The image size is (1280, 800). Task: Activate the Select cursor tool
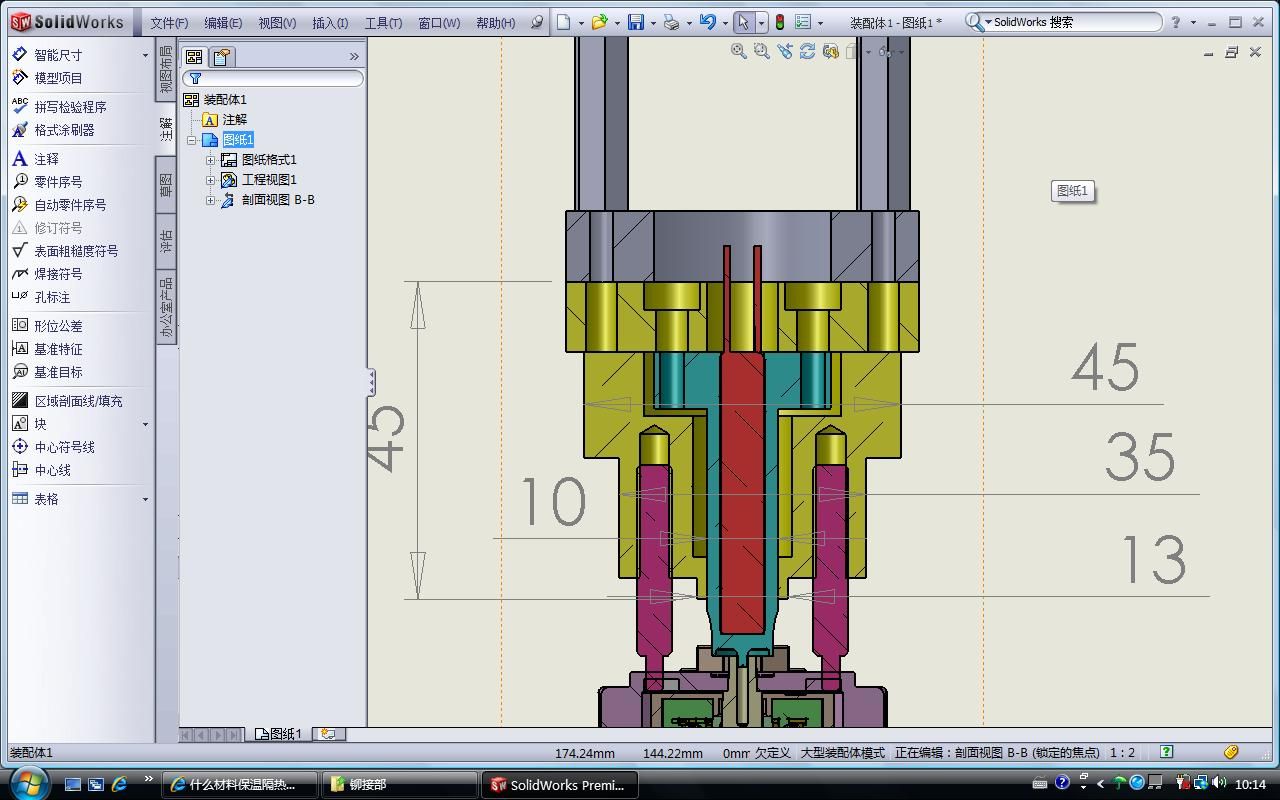[x=743, y=22]
